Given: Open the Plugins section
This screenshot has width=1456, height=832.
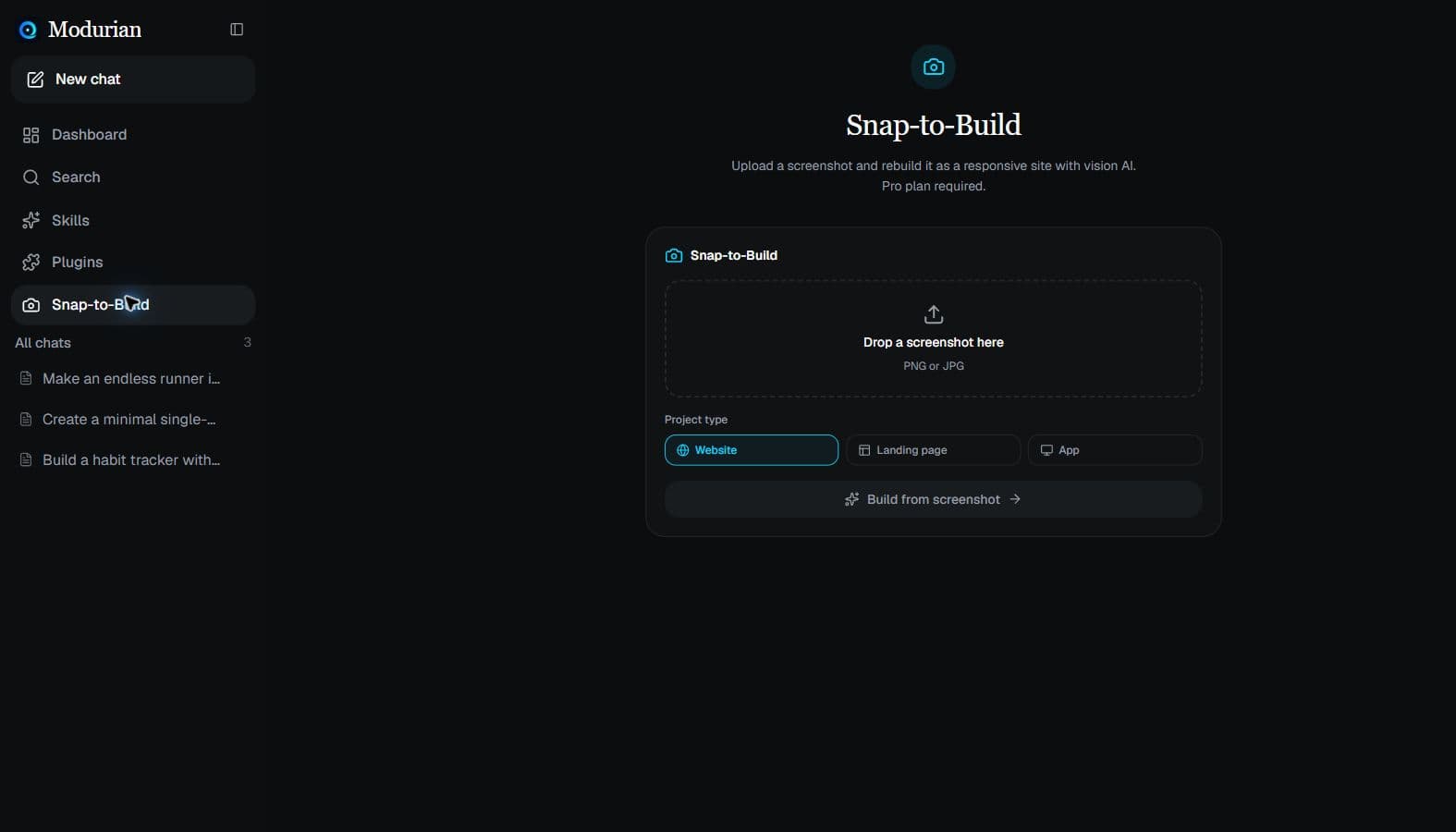Looking at the screenshot, I should [133, 263].
